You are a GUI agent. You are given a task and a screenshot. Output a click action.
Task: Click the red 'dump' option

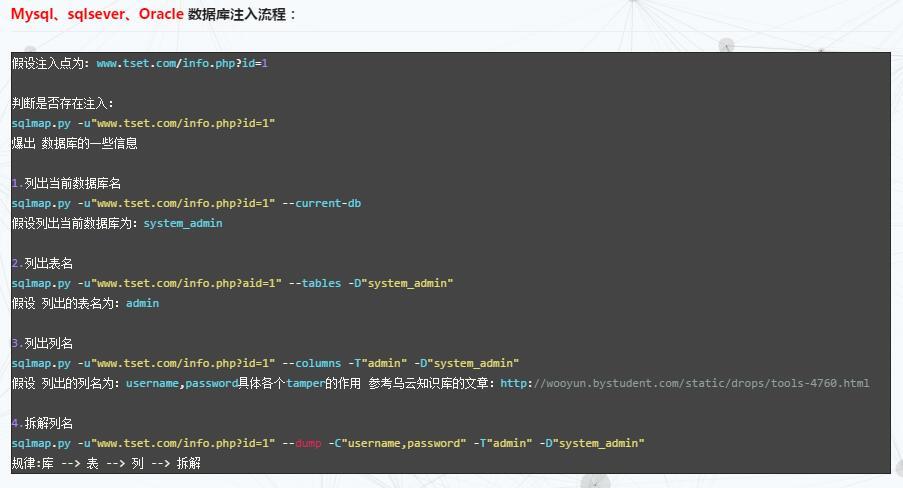click(308, 444)
